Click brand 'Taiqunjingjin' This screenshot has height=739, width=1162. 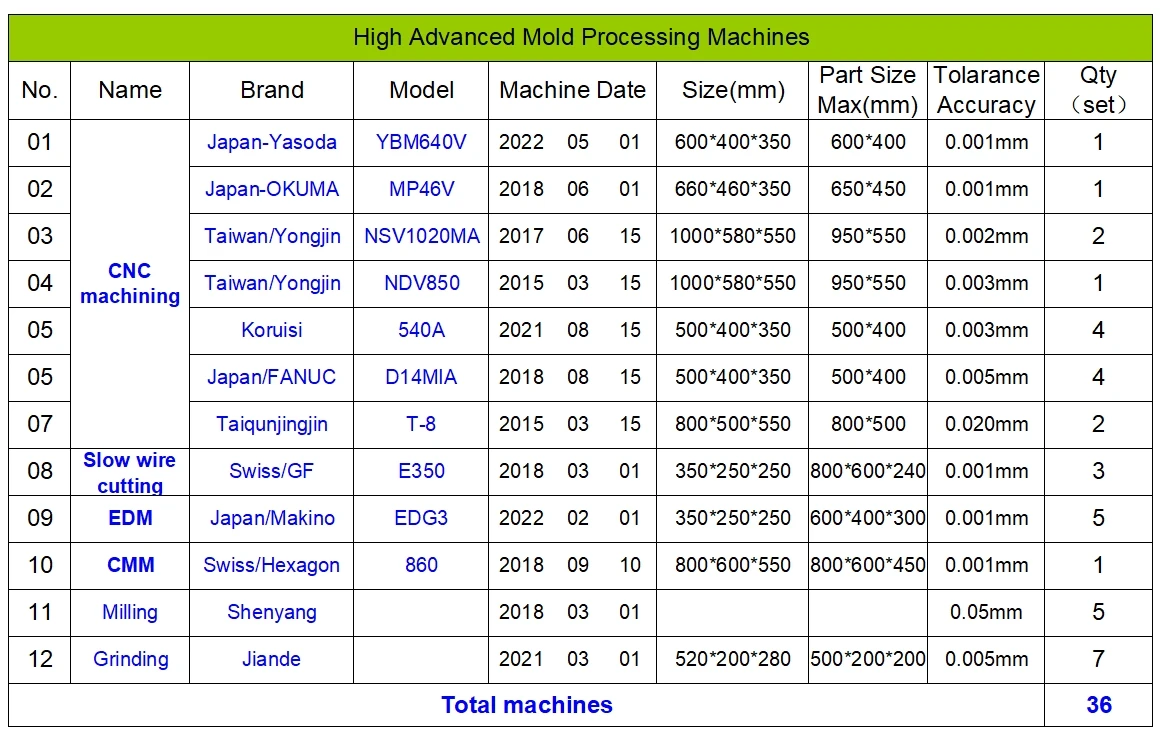(x=272, y=425)
